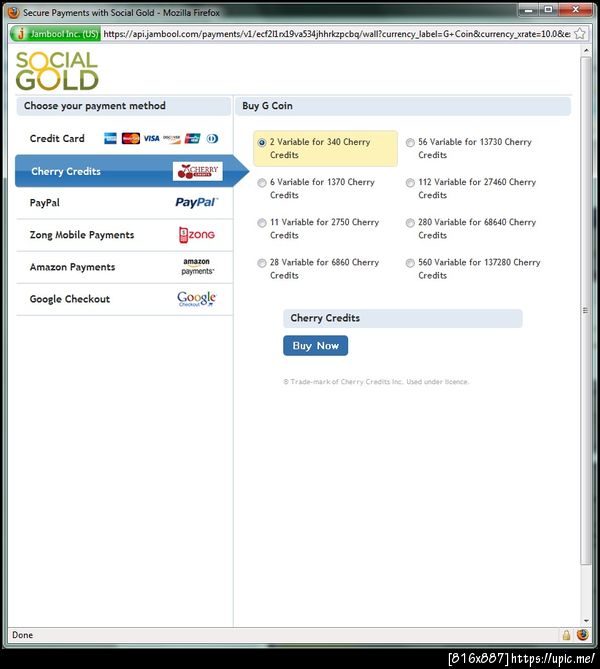This screenshot has height=669, width=600.
Task: Click the Discover card icon
Action: [172, 138]
